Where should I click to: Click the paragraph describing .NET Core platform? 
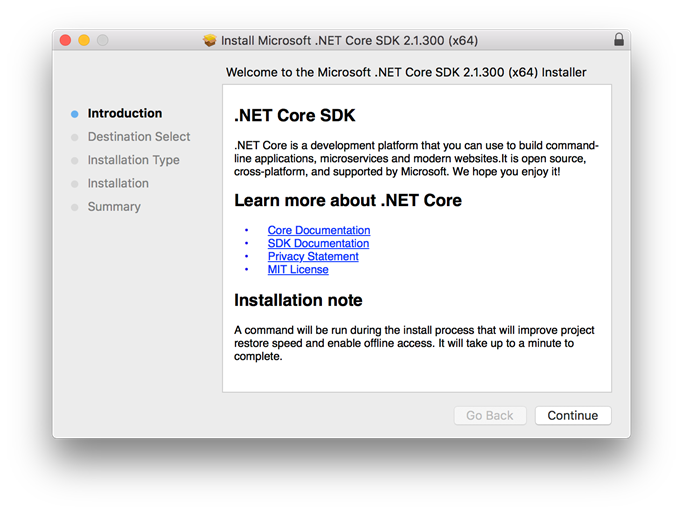point(416,159)
